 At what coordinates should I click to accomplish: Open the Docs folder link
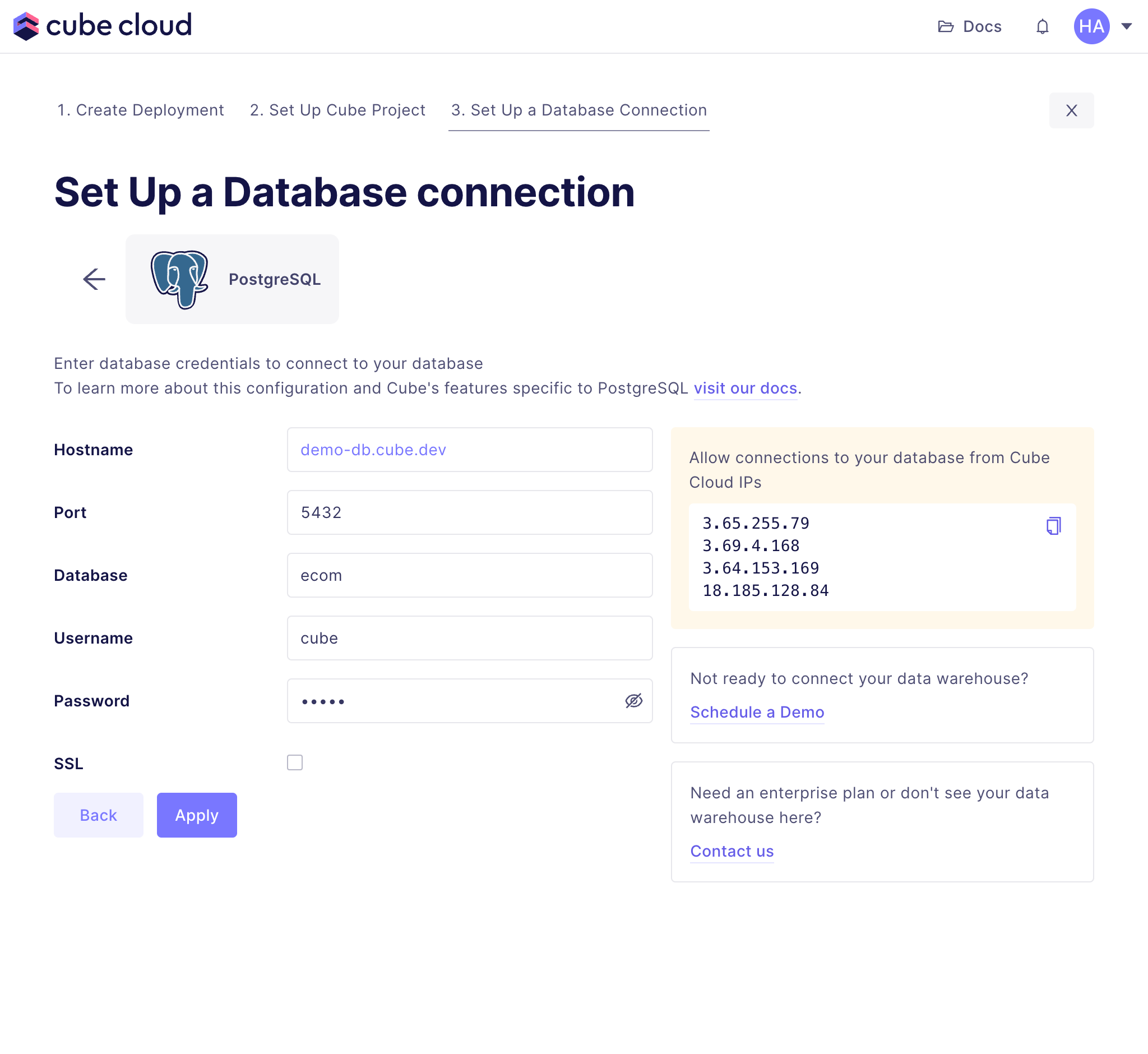(x=970, y=26)
